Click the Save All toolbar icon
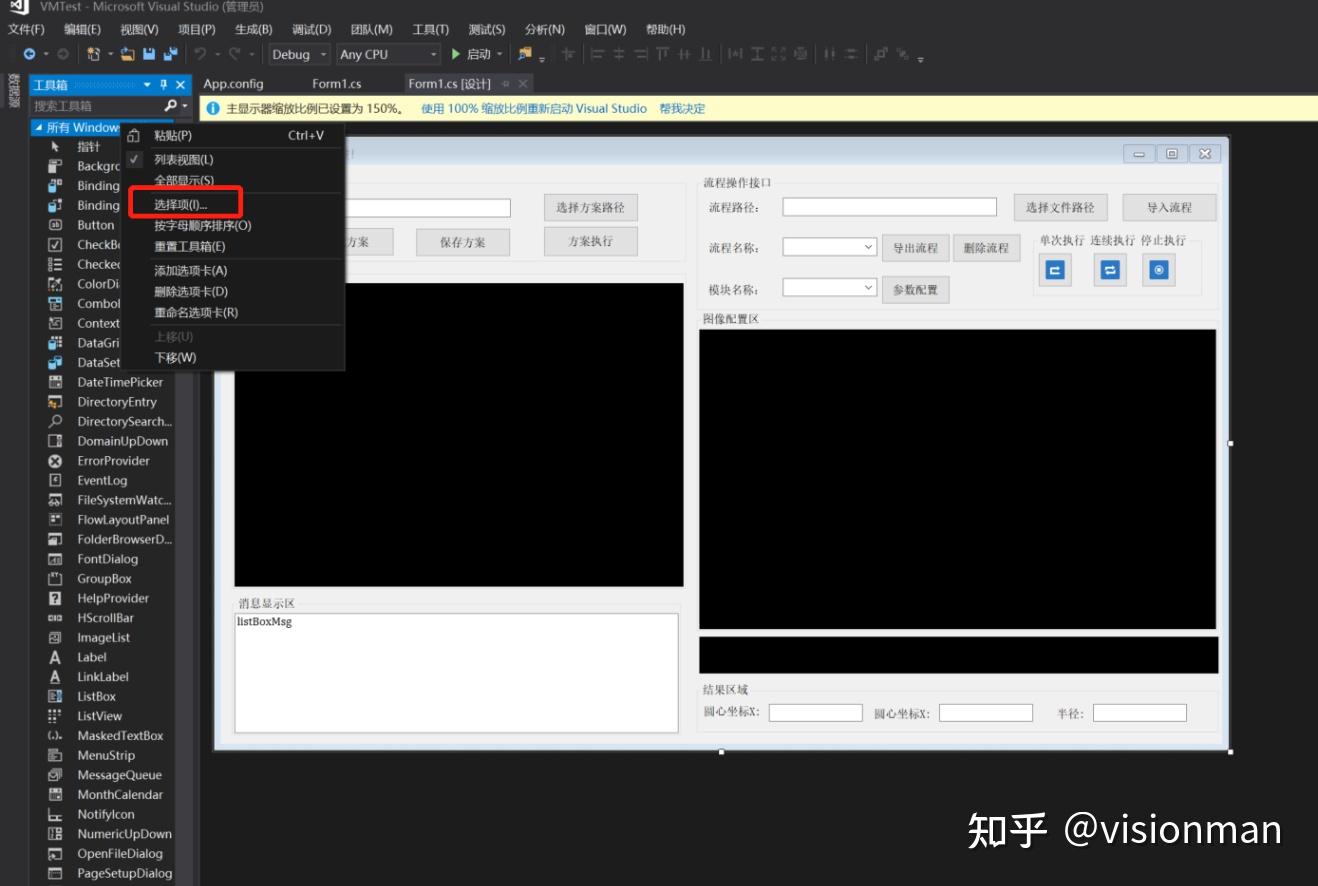This screenshot has height=886, width=1318. pos(170,54)
